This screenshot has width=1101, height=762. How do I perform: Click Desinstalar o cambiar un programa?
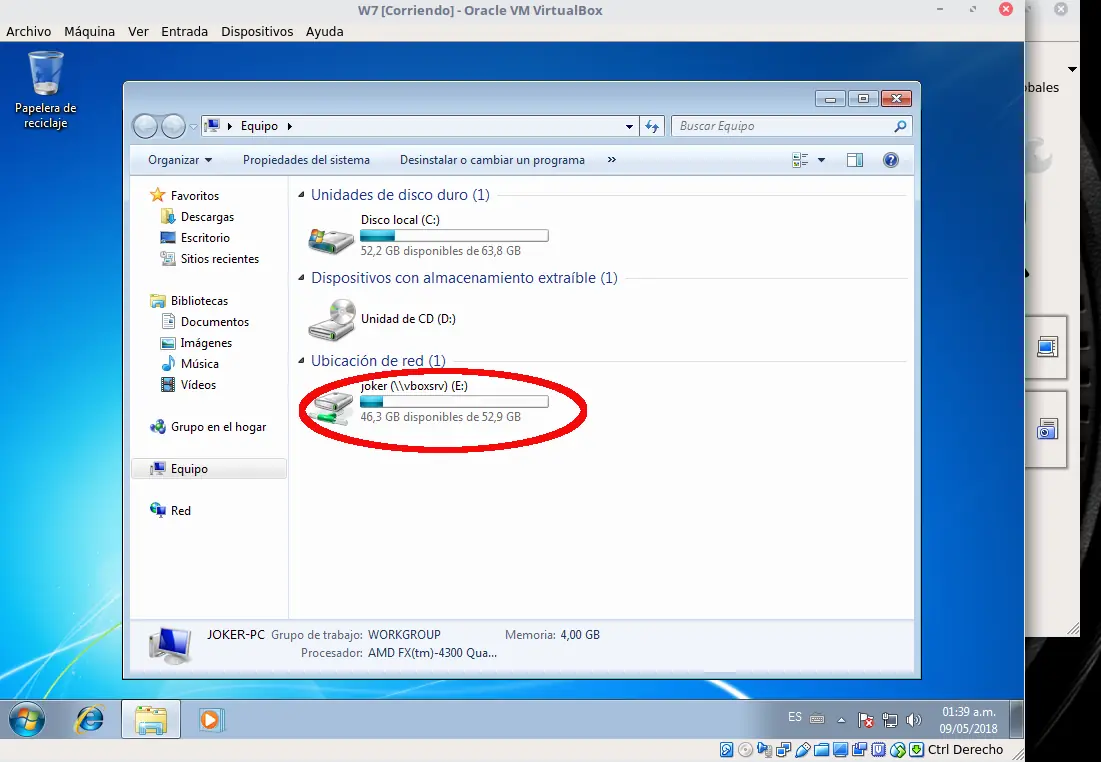(x=492, y=160)
